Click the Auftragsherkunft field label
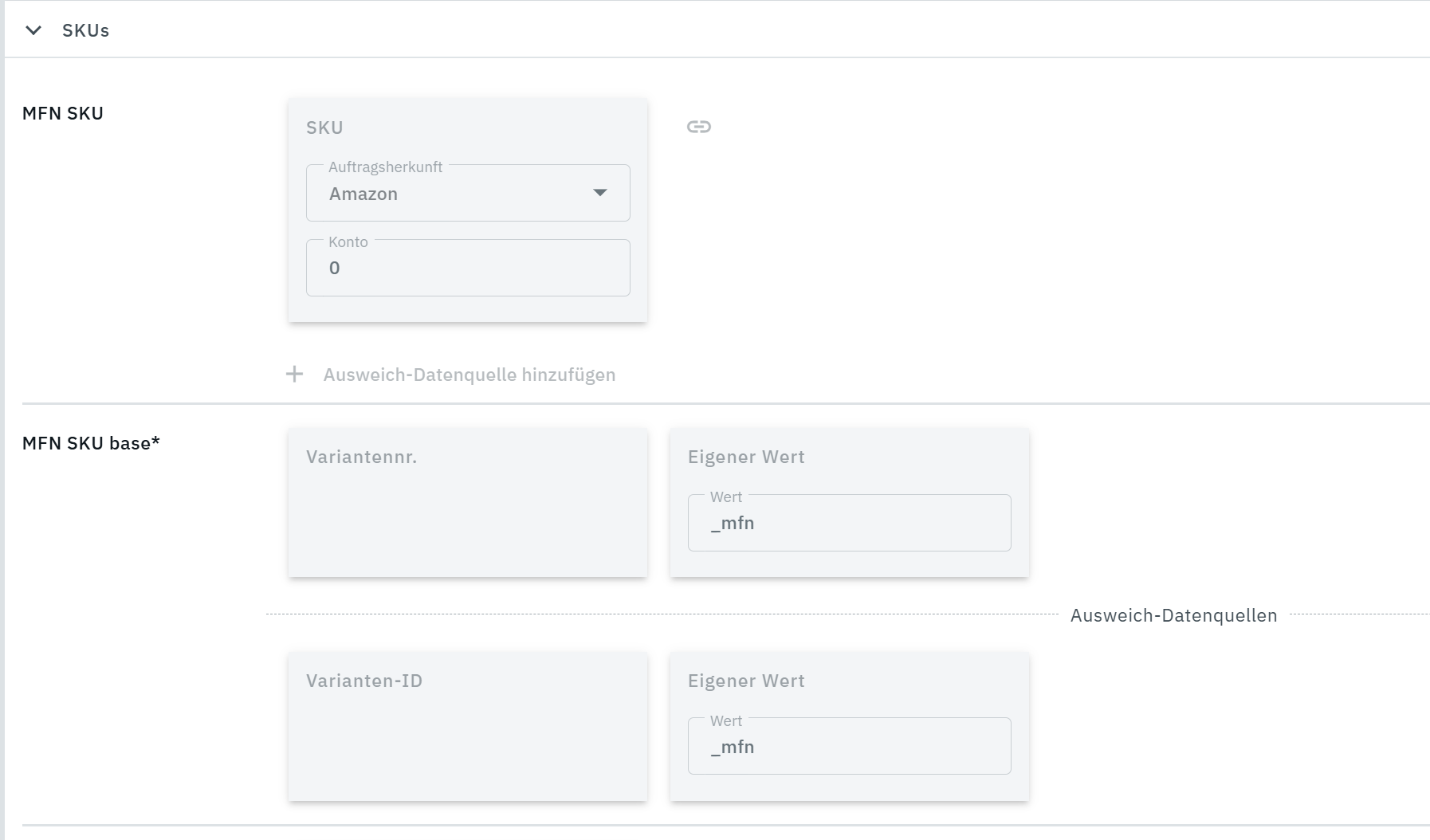Image resolution: width=1430 pixels, height=840 pixels. (385, 167)
